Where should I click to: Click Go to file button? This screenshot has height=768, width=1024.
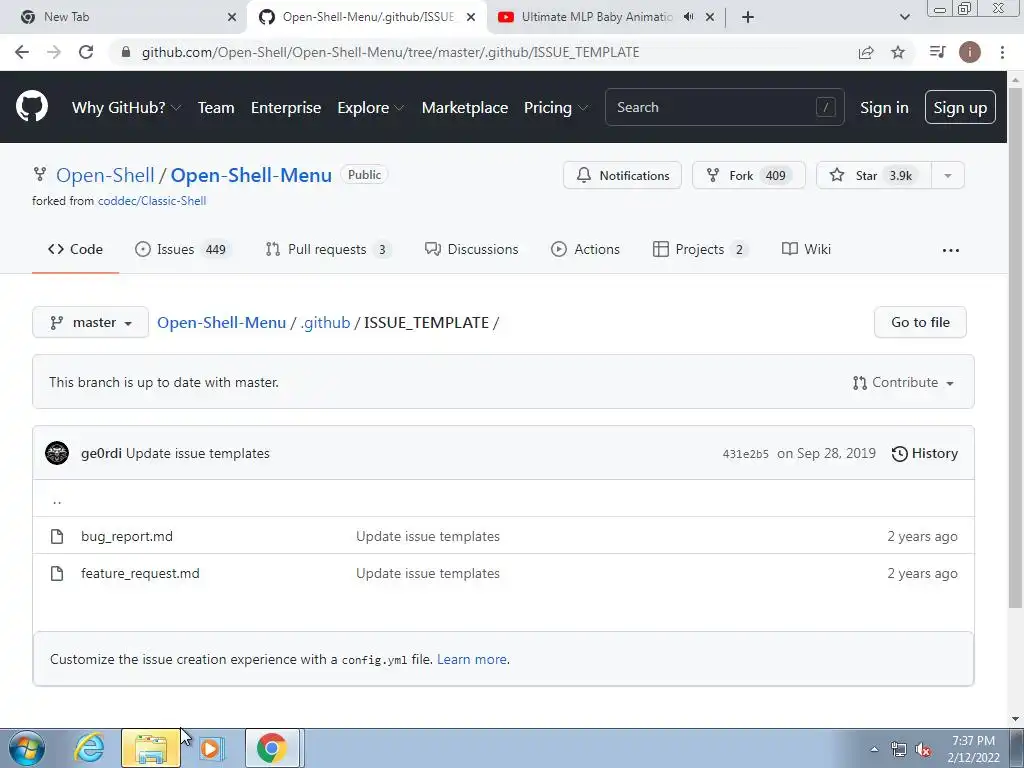coord(920,323)
